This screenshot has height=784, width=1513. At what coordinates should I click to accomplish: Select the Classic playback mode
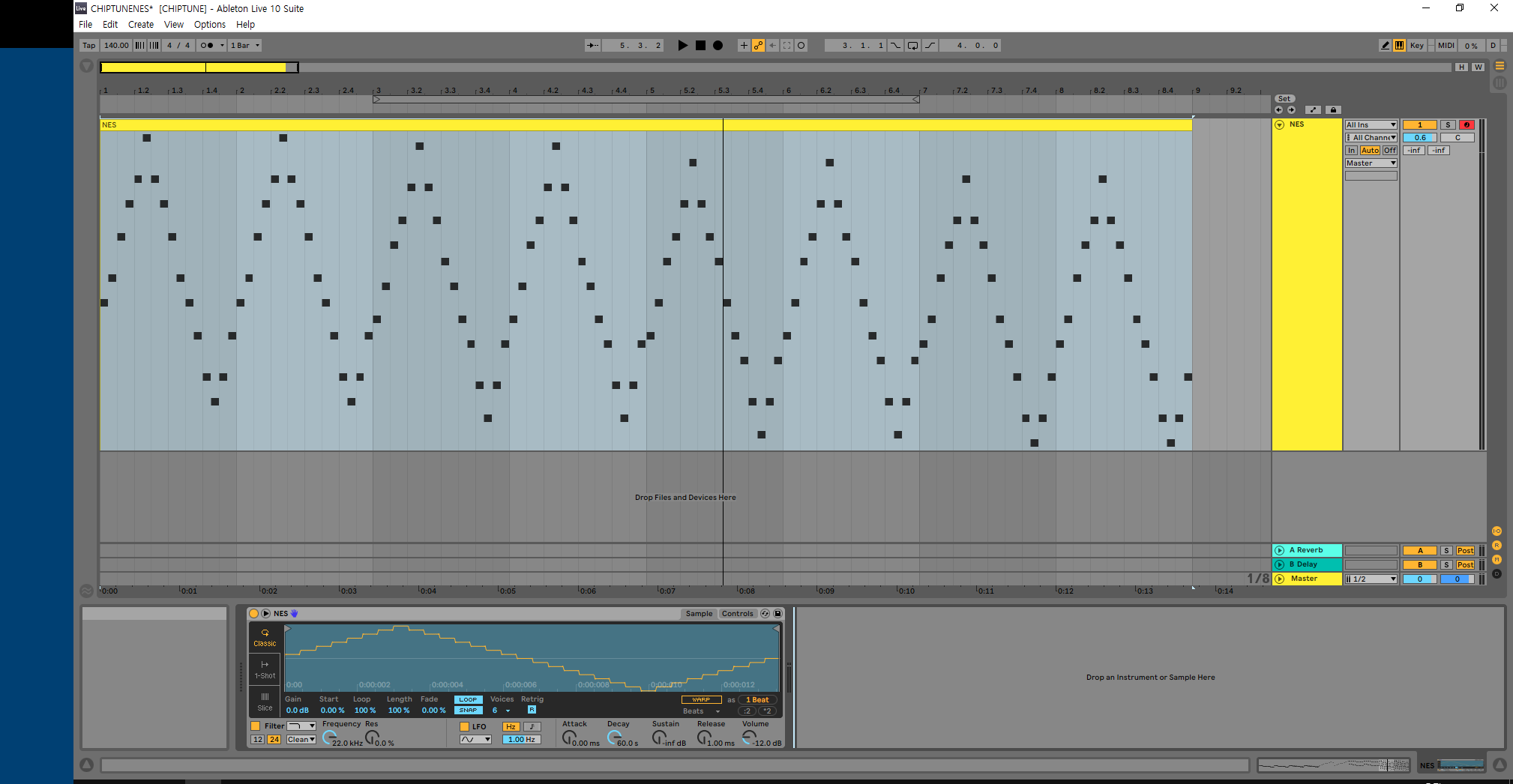click(x=265, y=638)
